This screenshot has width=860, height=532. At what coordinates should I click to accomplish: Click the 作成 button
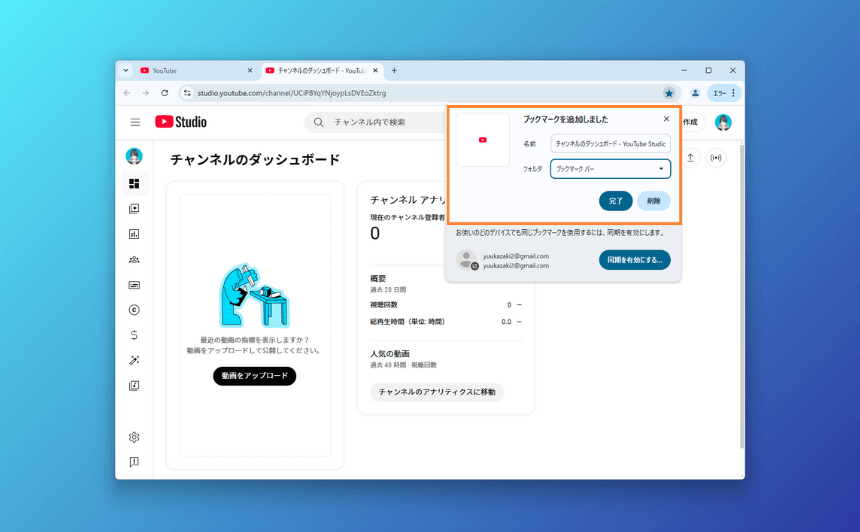coord(691,122)
